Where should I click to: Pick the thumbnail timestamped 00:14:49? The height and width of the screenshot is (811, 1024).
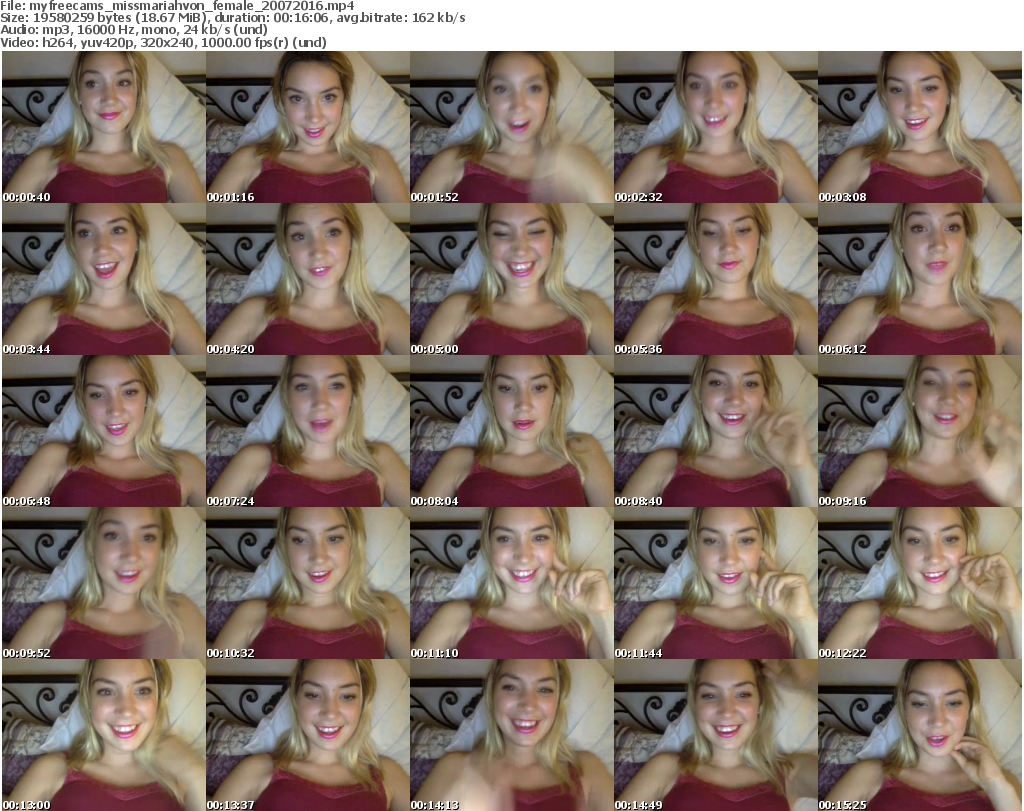716,735
